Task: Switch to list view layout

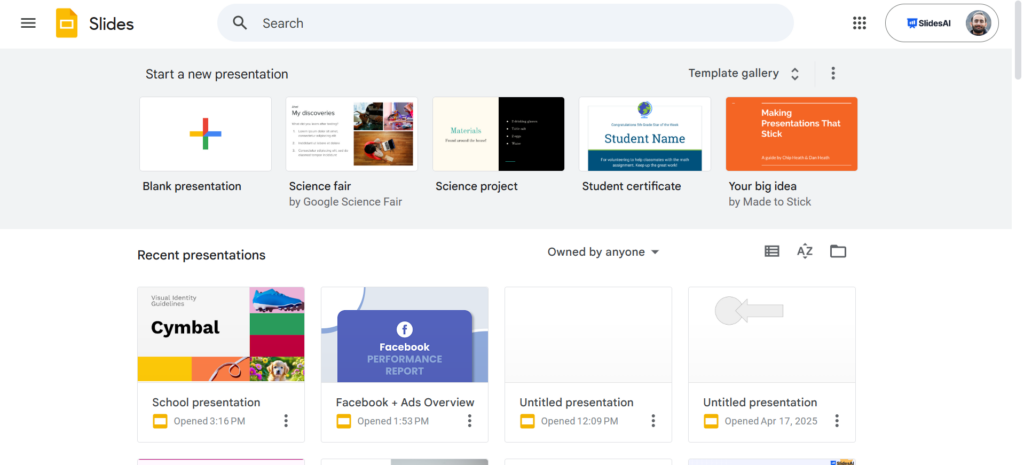Action: [772, 252]
